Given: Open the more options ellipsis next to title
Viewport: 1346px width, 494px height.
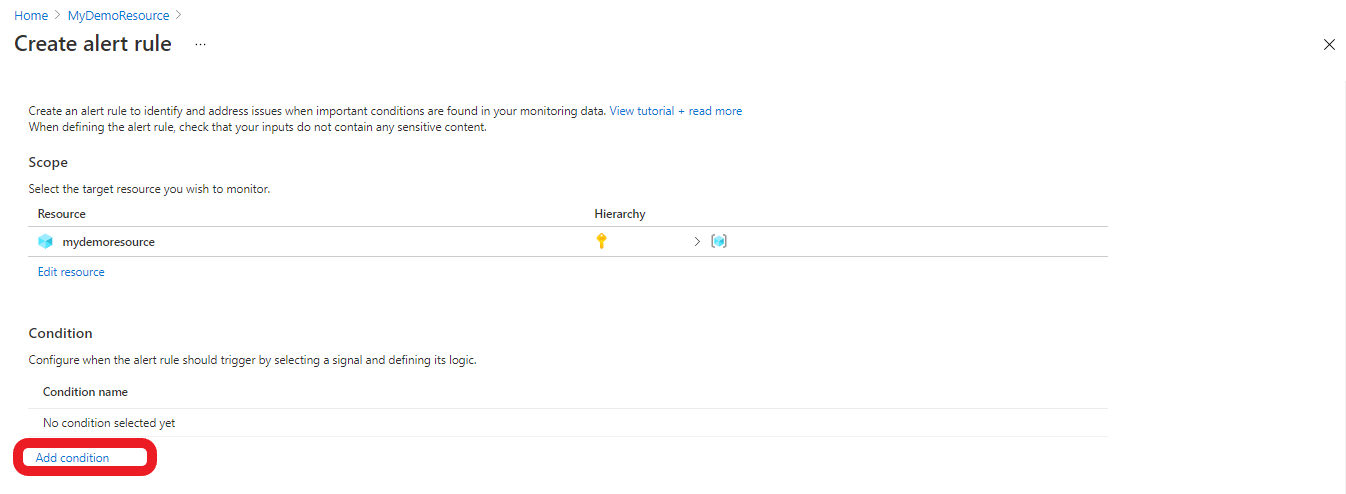Looking at the screenshot, I should [x=200, y=44].
